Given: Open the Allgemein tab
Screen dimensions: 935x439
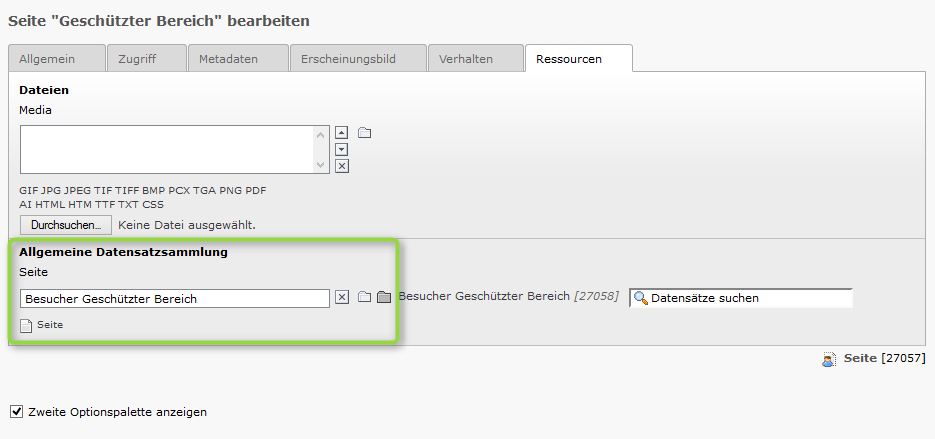Looking at the screenshot, I should click(57, 58).
